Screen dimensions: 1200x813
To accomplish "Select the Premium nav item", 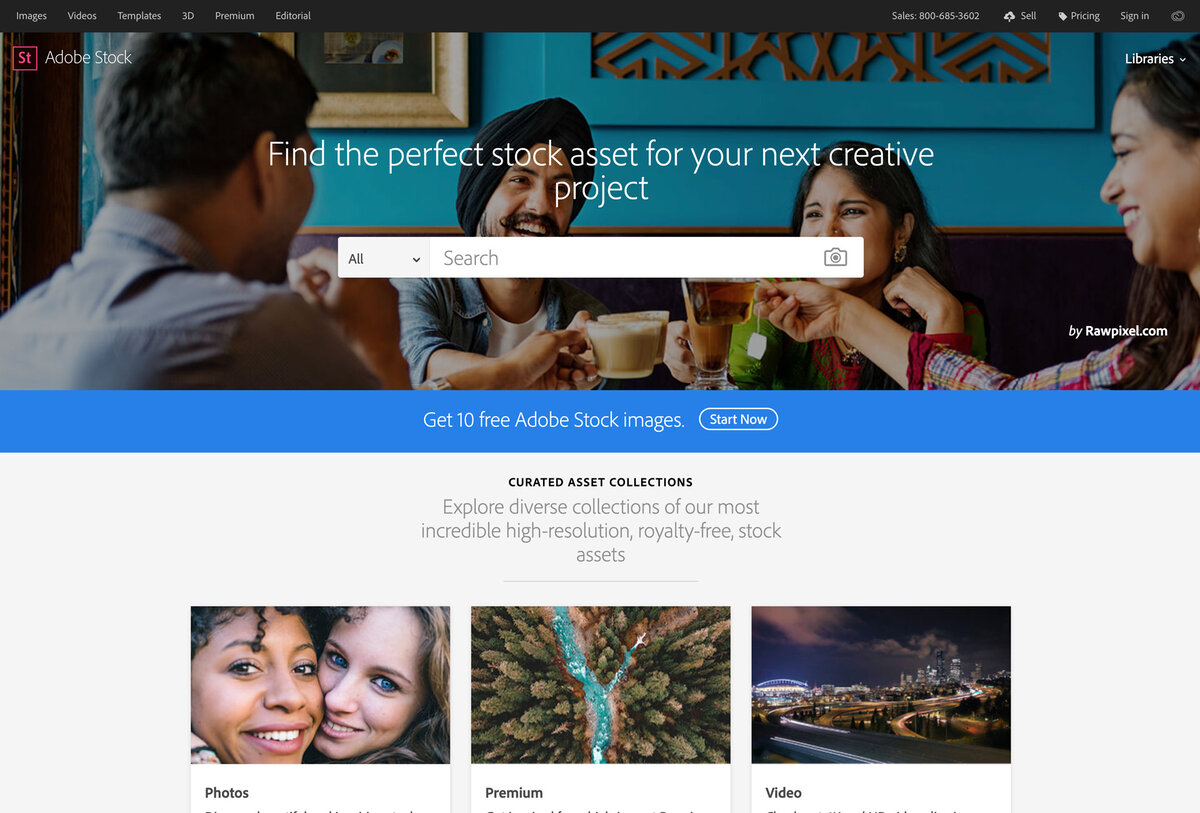I will coord(235,16).
